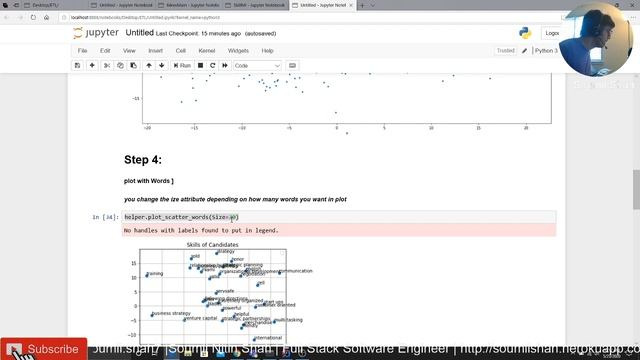Open the View menu
Image resolution: width=640 pixels, height=360 pixels.
[x=129, y=51]
